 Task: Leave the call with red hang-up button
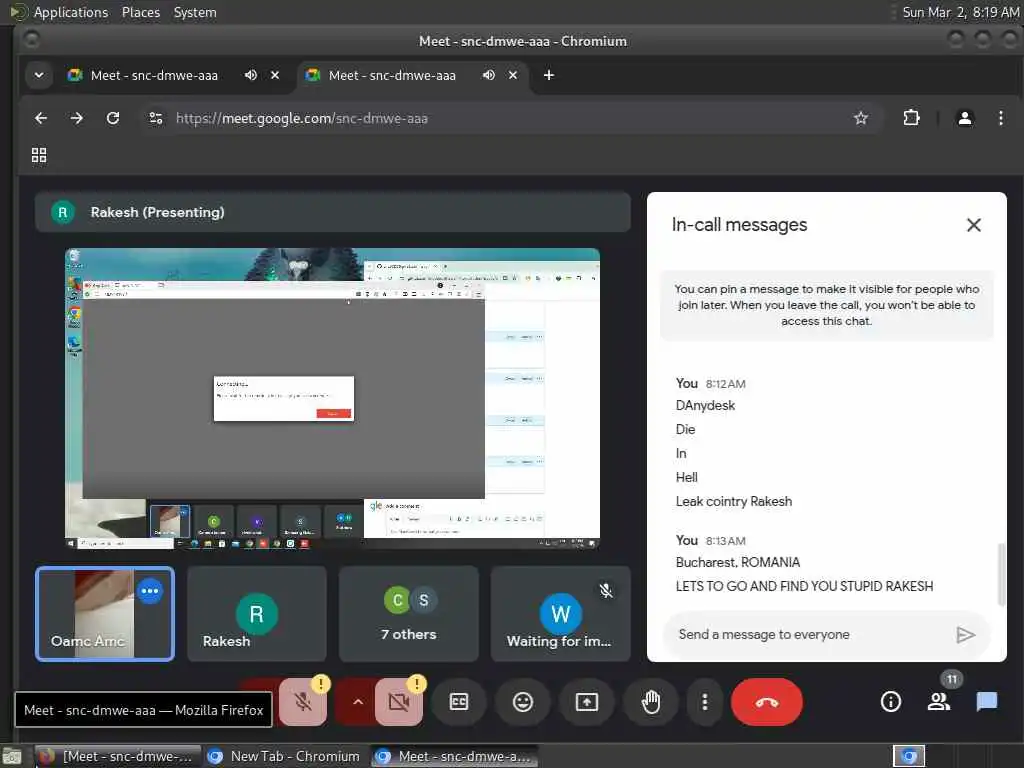pos(767,702)
